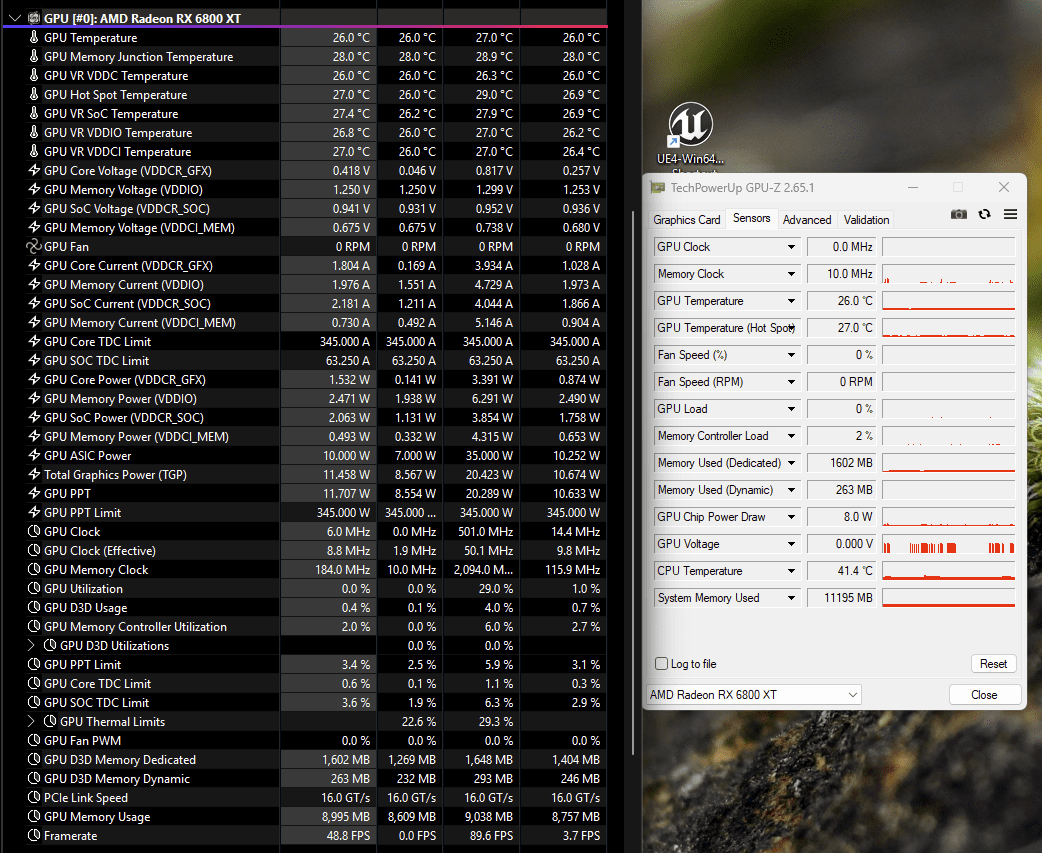Select GPU D3D Memory Dynamic row
The width and height of the screenshot is (1042, 853).
click(x=304, y=779)
